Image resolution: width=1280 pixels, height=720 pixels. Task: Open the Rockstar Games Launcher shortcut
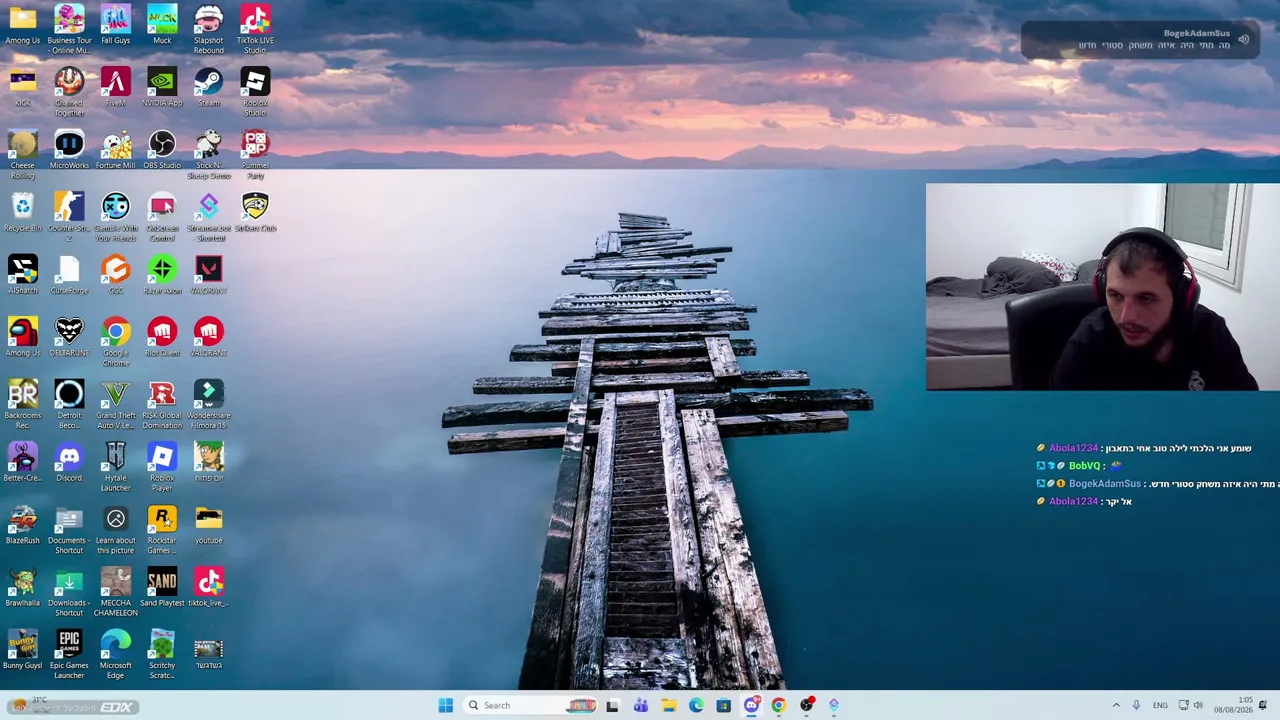[x=162, y=530]
